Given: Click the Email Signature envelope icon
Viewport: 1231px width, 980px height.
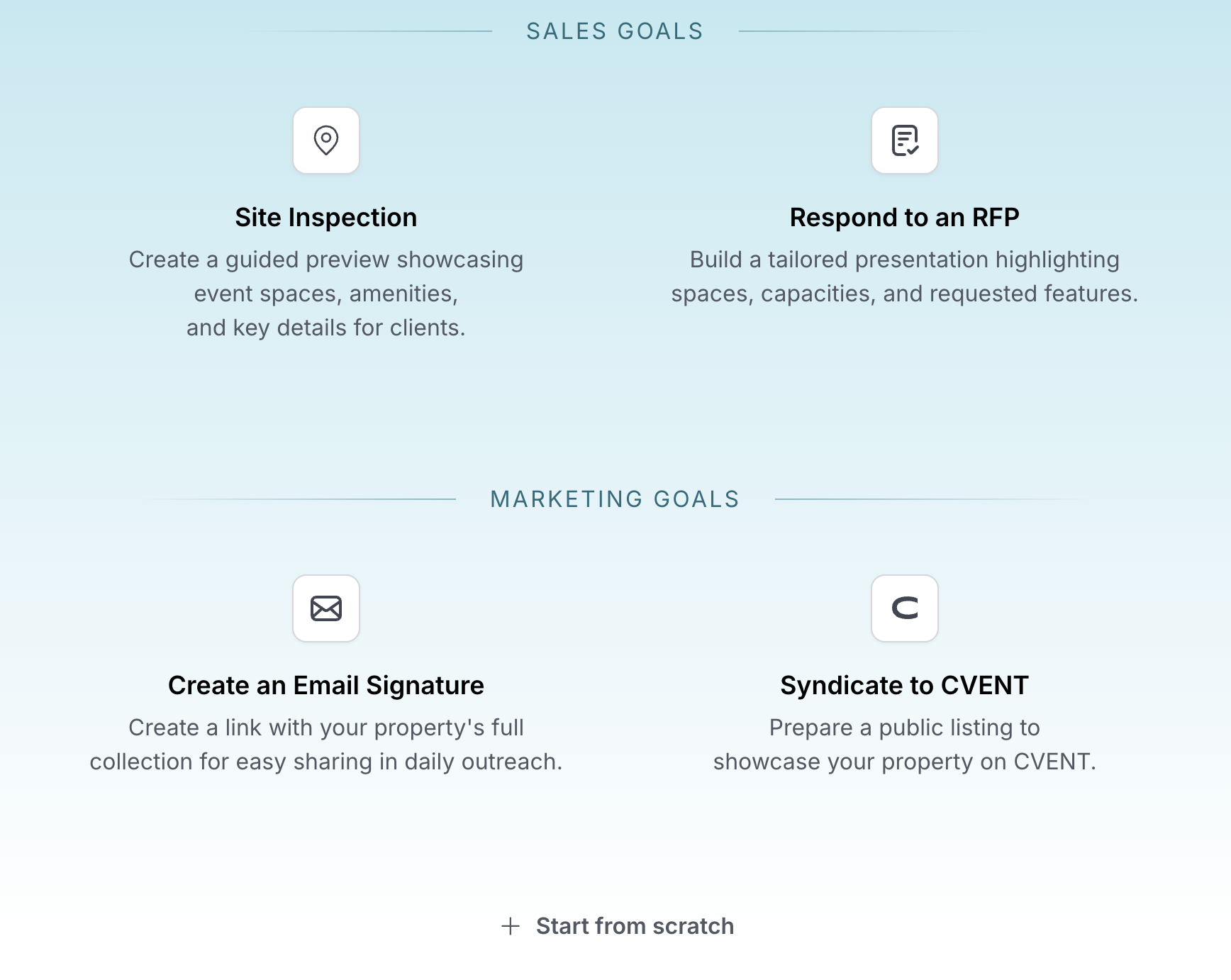Looking at the screenshot, I should (x=326, y=608).
